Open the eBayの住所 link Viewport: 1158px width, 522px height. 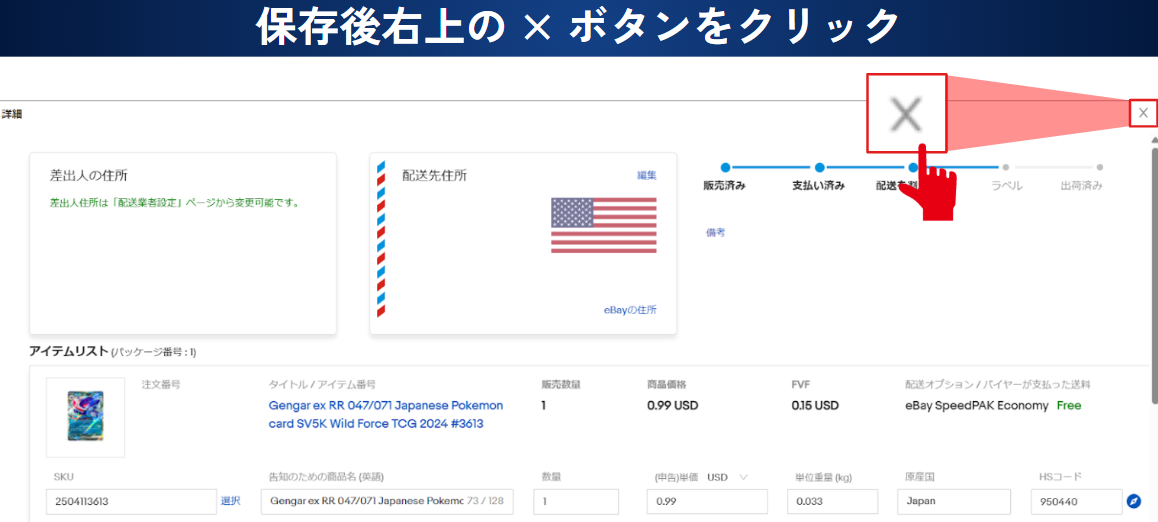click(630, 310)
